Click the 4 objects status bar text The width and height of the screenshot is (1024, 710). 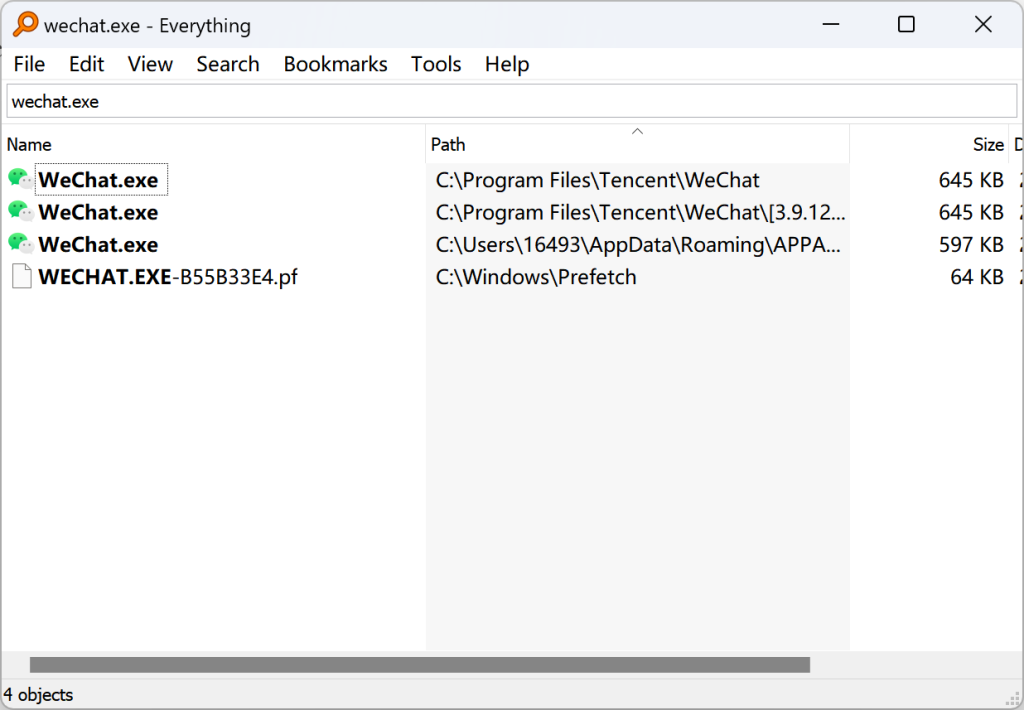point(39,694)
